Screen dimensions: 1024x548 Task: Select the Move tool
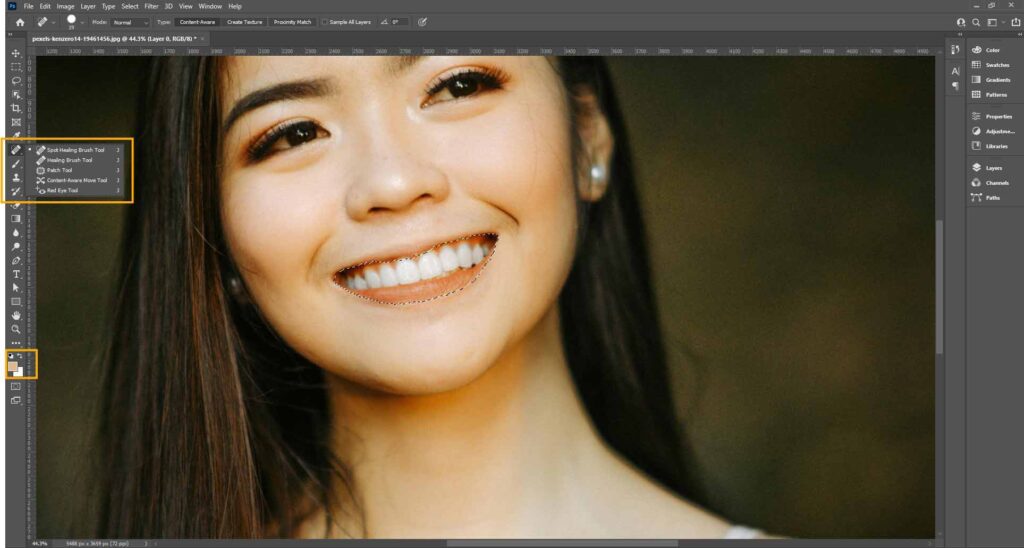[x=16, y=54]
